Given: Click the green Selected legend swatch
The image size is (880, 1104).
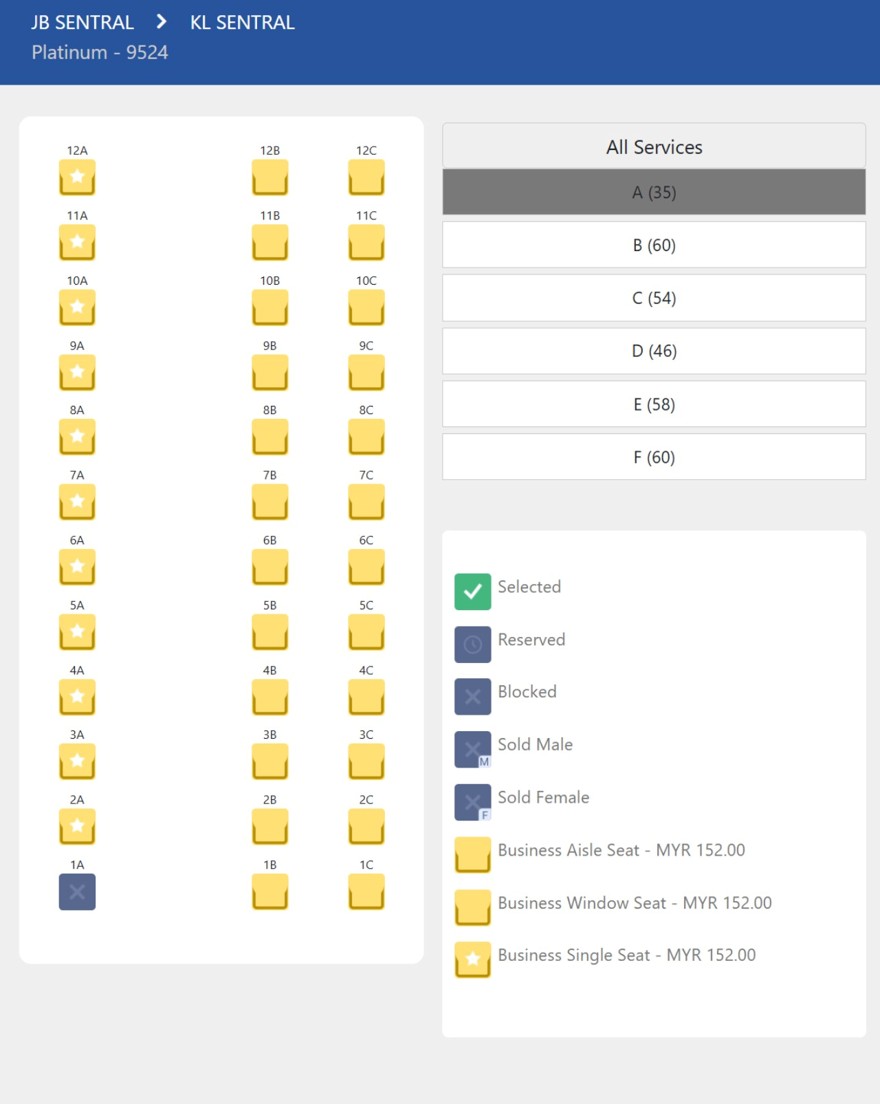Looking at the screenshot, I should pyautogui.click(x=472, y=591).
